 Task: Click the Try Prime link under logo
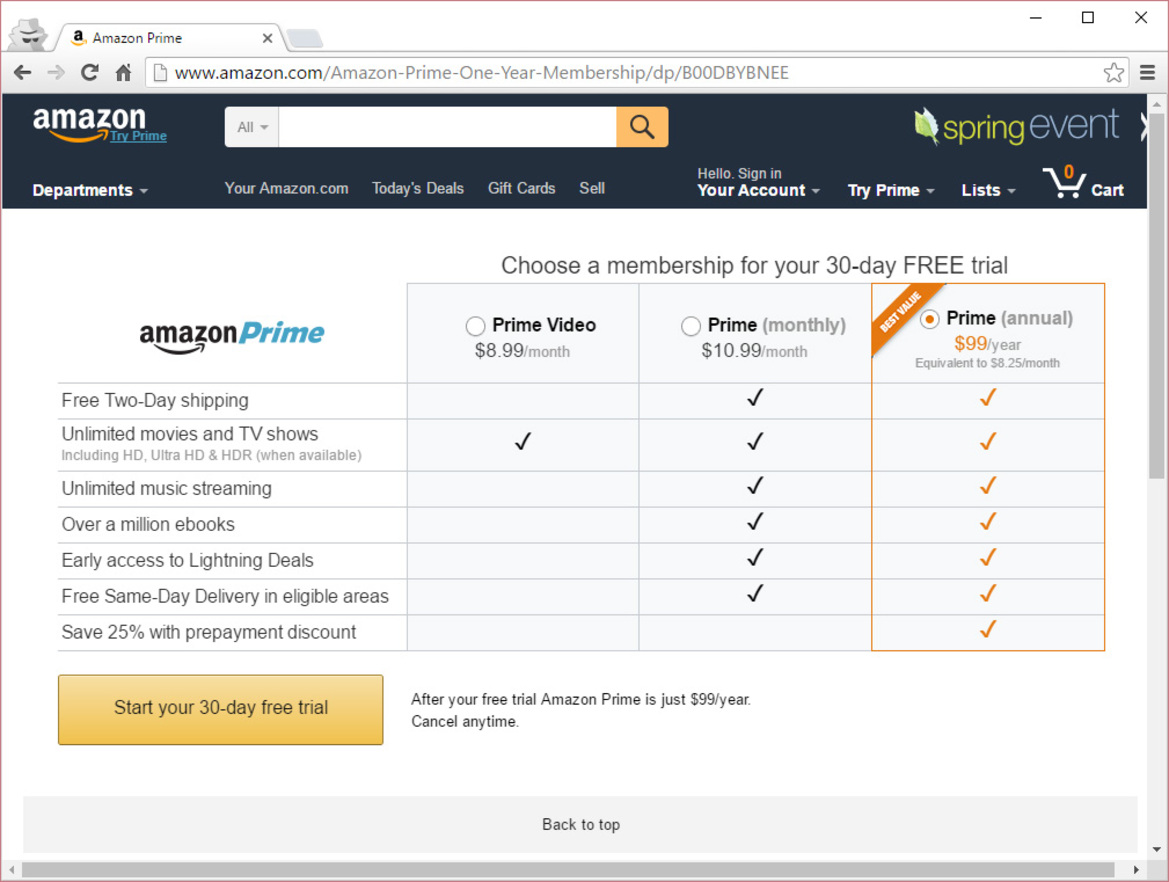coord(138,136)
